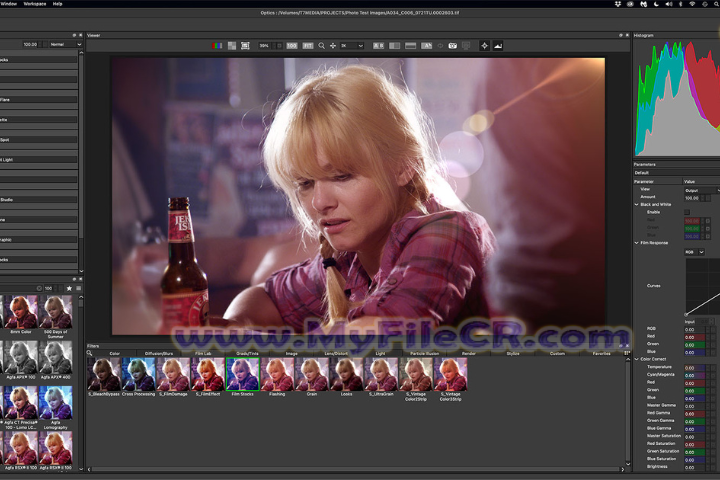
Task: Click the layer opacity 100.00 field
Action: point(30,44)
